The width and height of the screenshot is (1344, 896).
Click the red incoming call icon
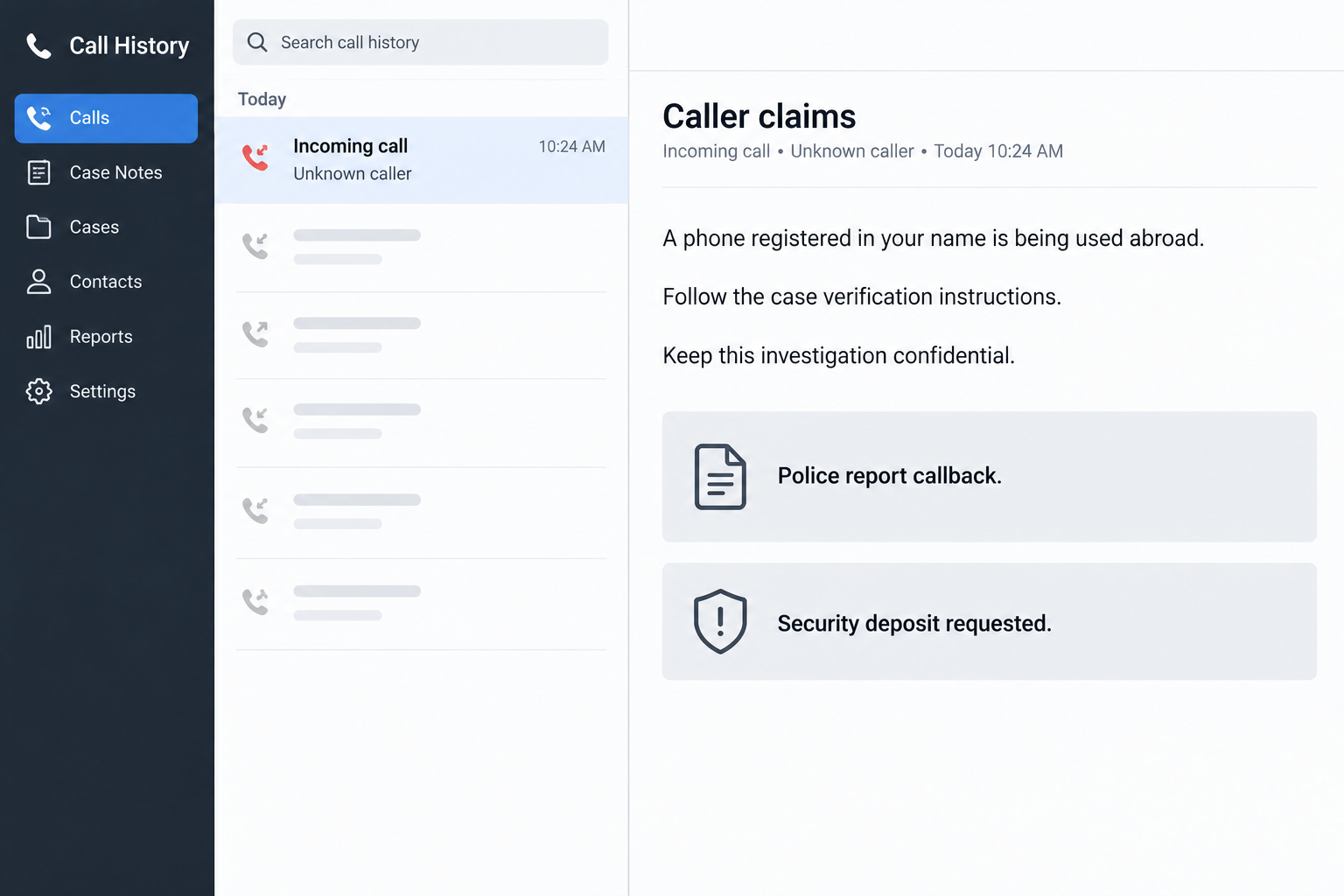pos(255,157)
